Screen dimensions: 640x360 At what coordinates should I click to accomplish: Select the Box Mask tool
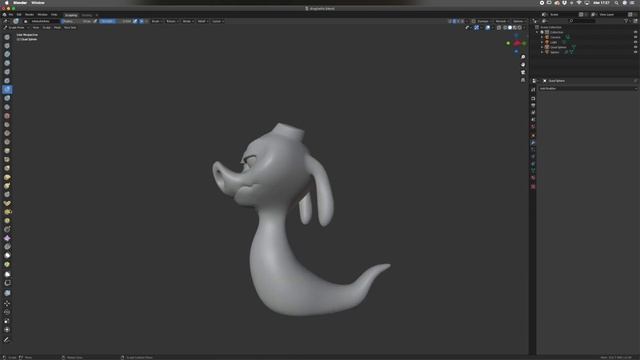coord(7,274)
